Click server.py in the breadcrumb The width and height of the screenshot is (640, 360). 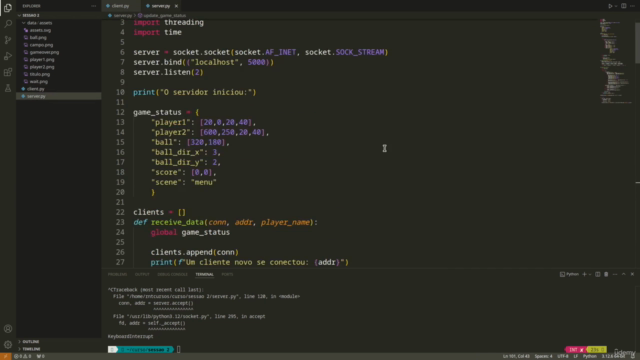[122, 16]
